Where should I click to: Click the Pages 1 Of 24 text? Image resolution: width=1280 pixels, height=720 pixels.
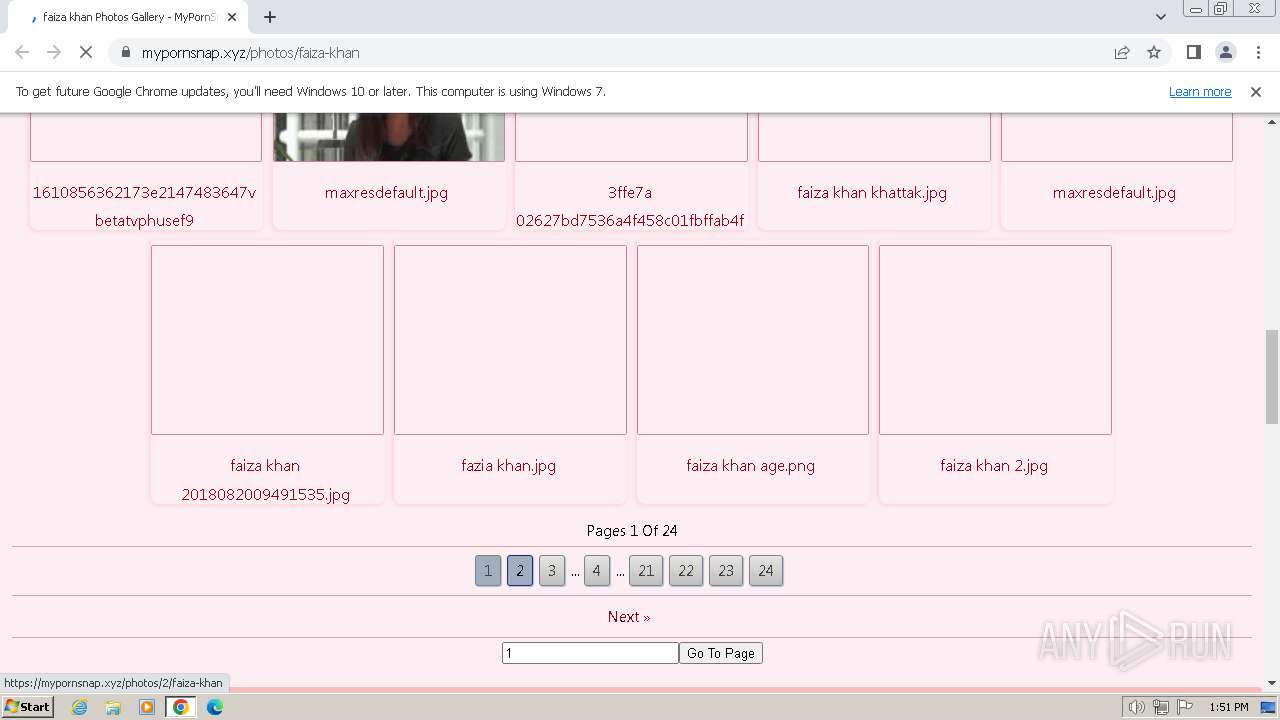(x=632, y=531)
